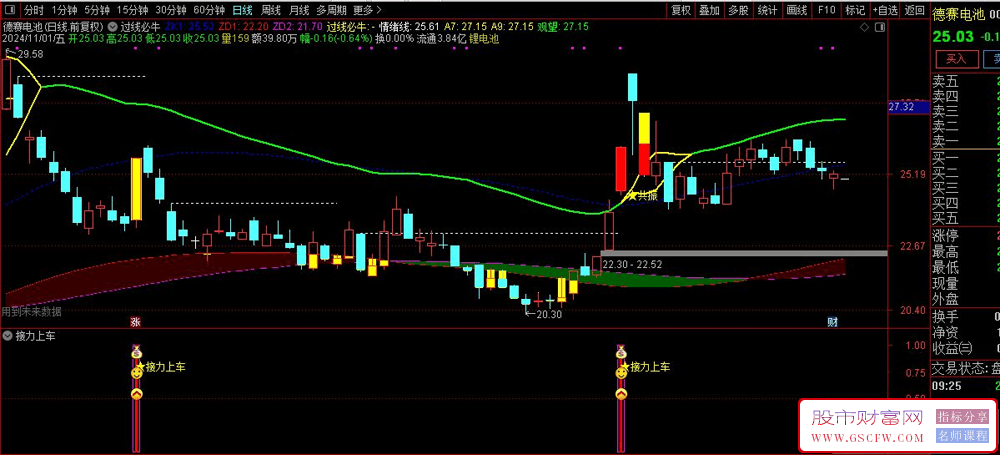Click the 叠加 overlay button
Viewport: 1000px width, 455px height.
[709, 10]
